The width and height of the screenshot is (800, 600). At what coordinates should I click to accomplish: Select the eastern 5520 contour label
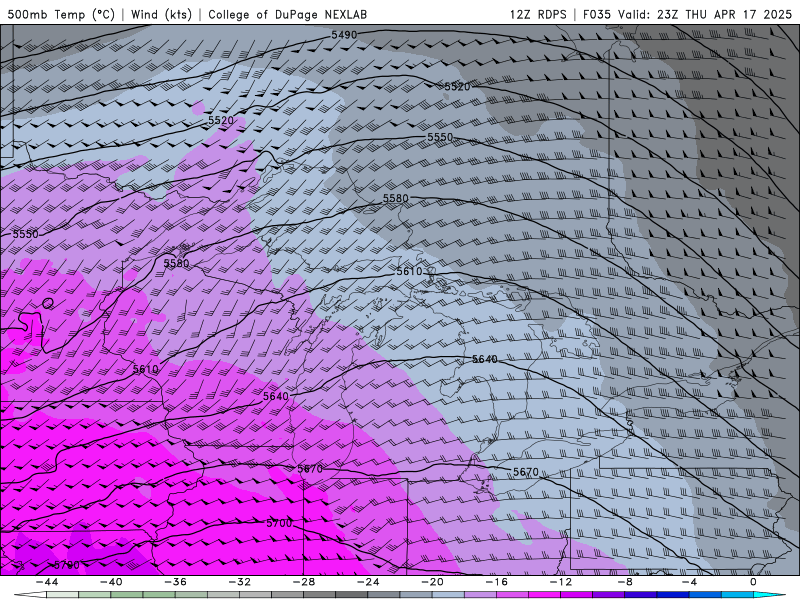457,87
